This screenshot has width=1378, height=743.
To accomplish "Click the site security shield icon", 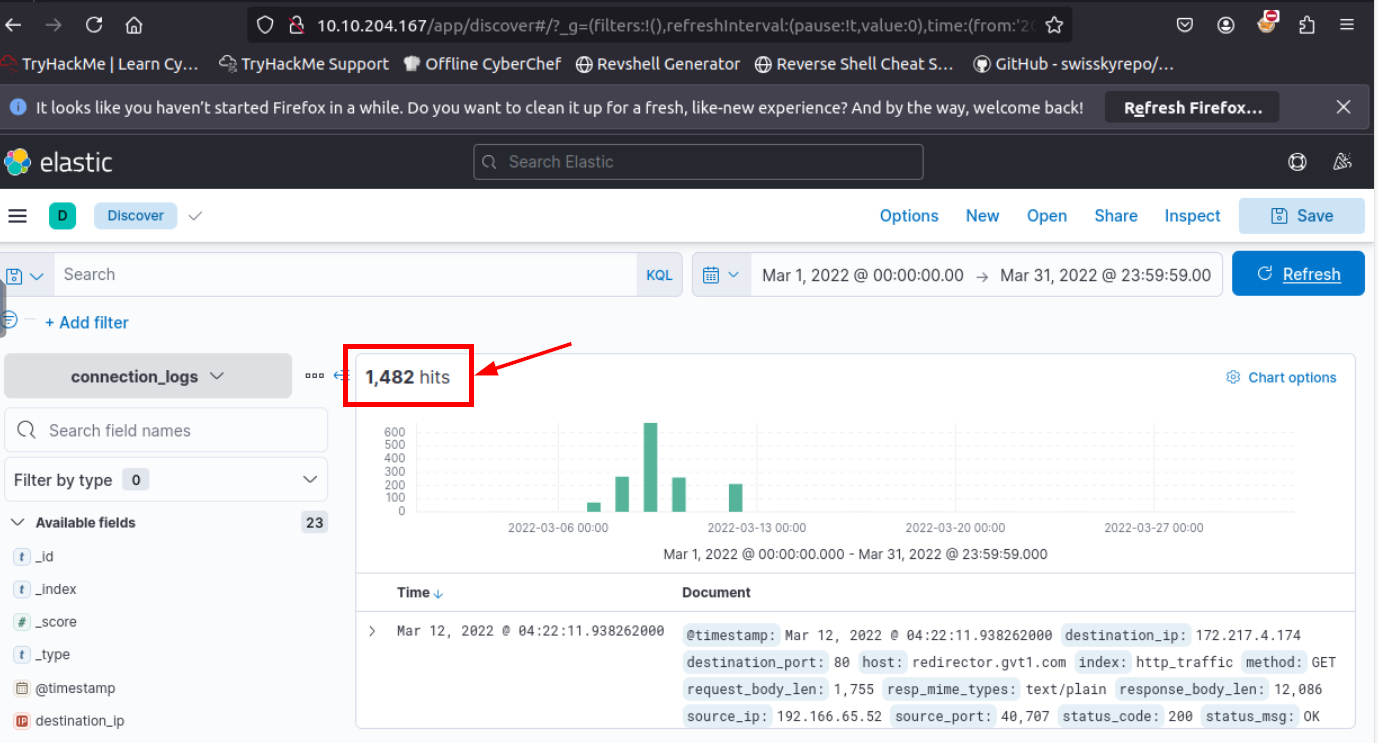I will [x=263, y=25].
